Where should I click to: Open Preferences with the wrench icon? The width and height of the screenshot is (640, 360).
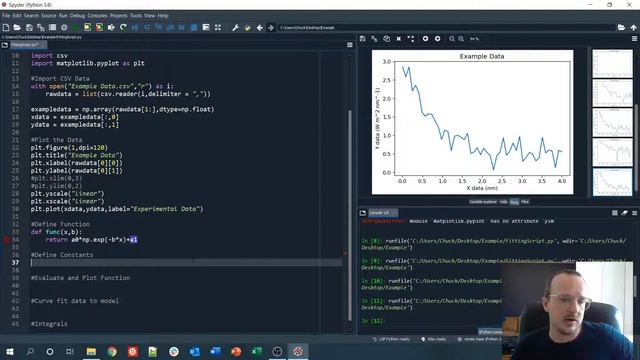(236, 27)
